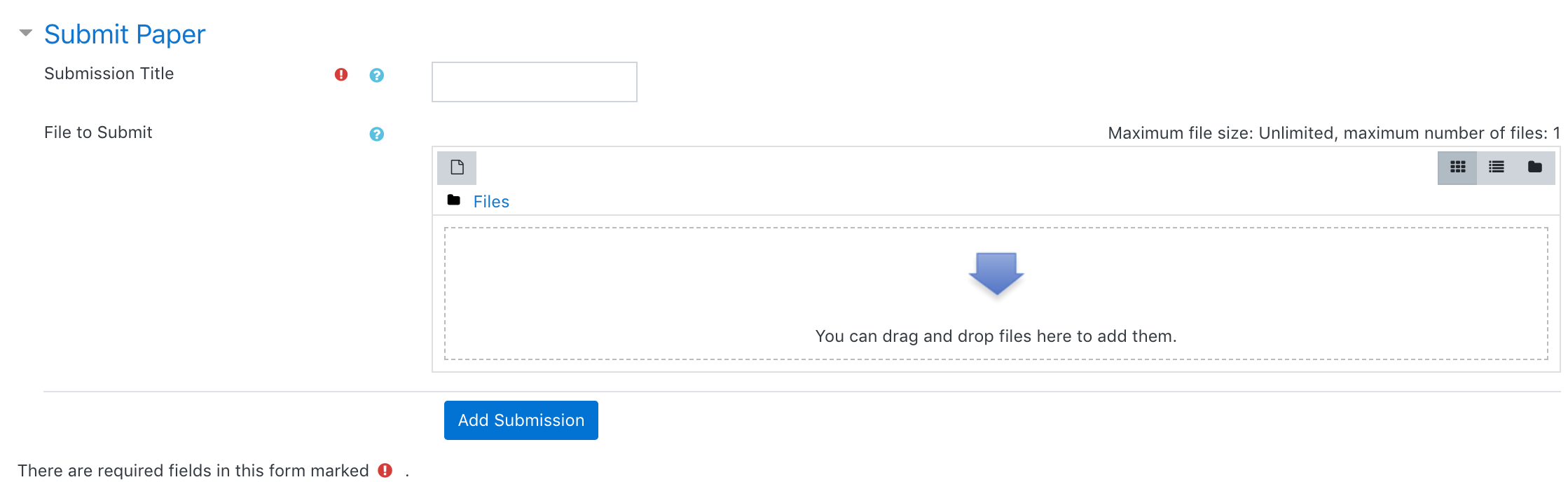
Task: Switch file picker to detailed list view
Action: click(1497, 167)
